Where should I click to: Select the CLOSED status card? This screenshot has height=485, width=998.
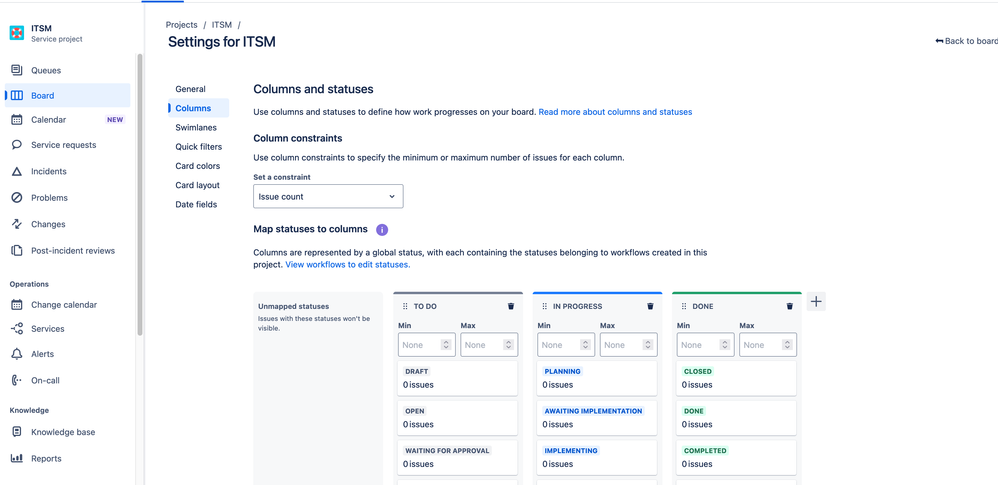[736, 378]
